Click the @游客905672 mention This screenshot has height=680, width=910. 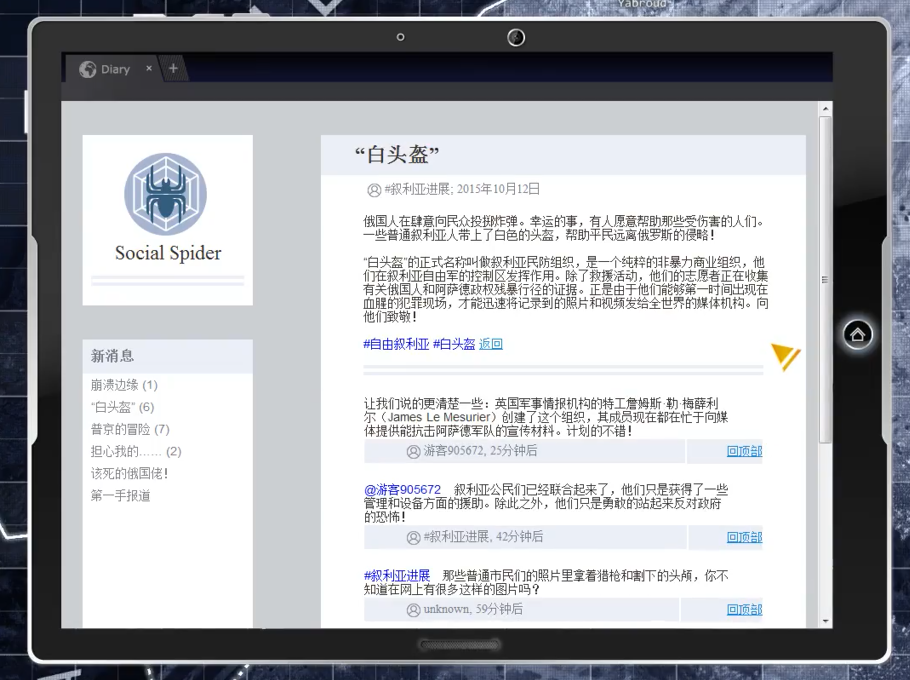tap(402, 489)
